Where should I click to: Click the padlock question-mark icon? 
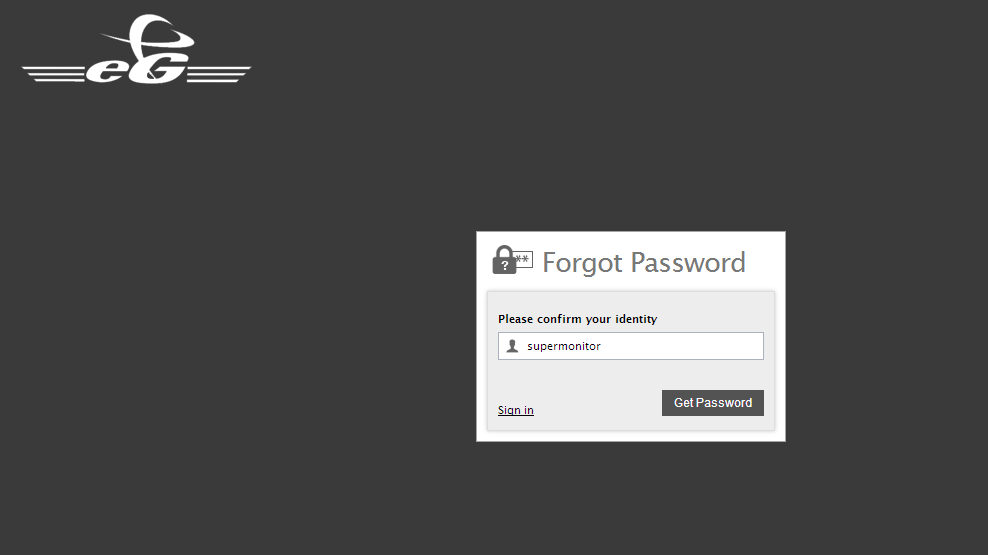click(503, 260)
